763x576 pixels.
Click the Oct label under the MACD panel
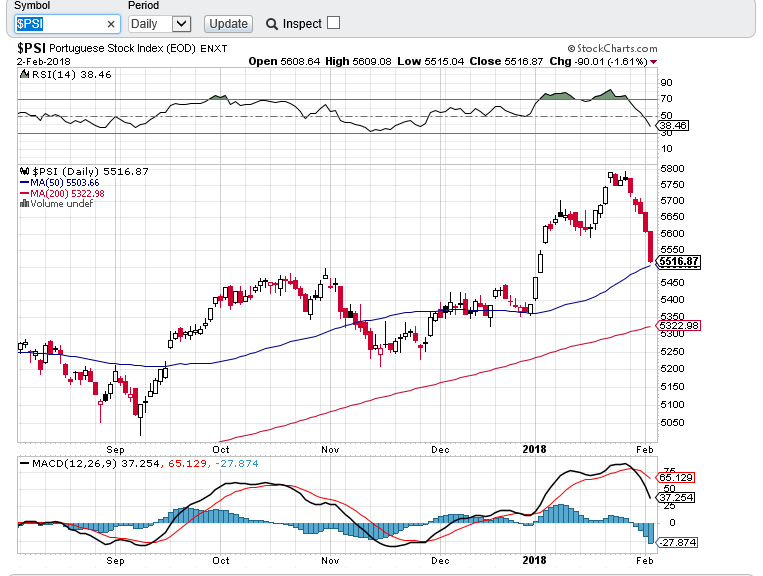point(220,560)
